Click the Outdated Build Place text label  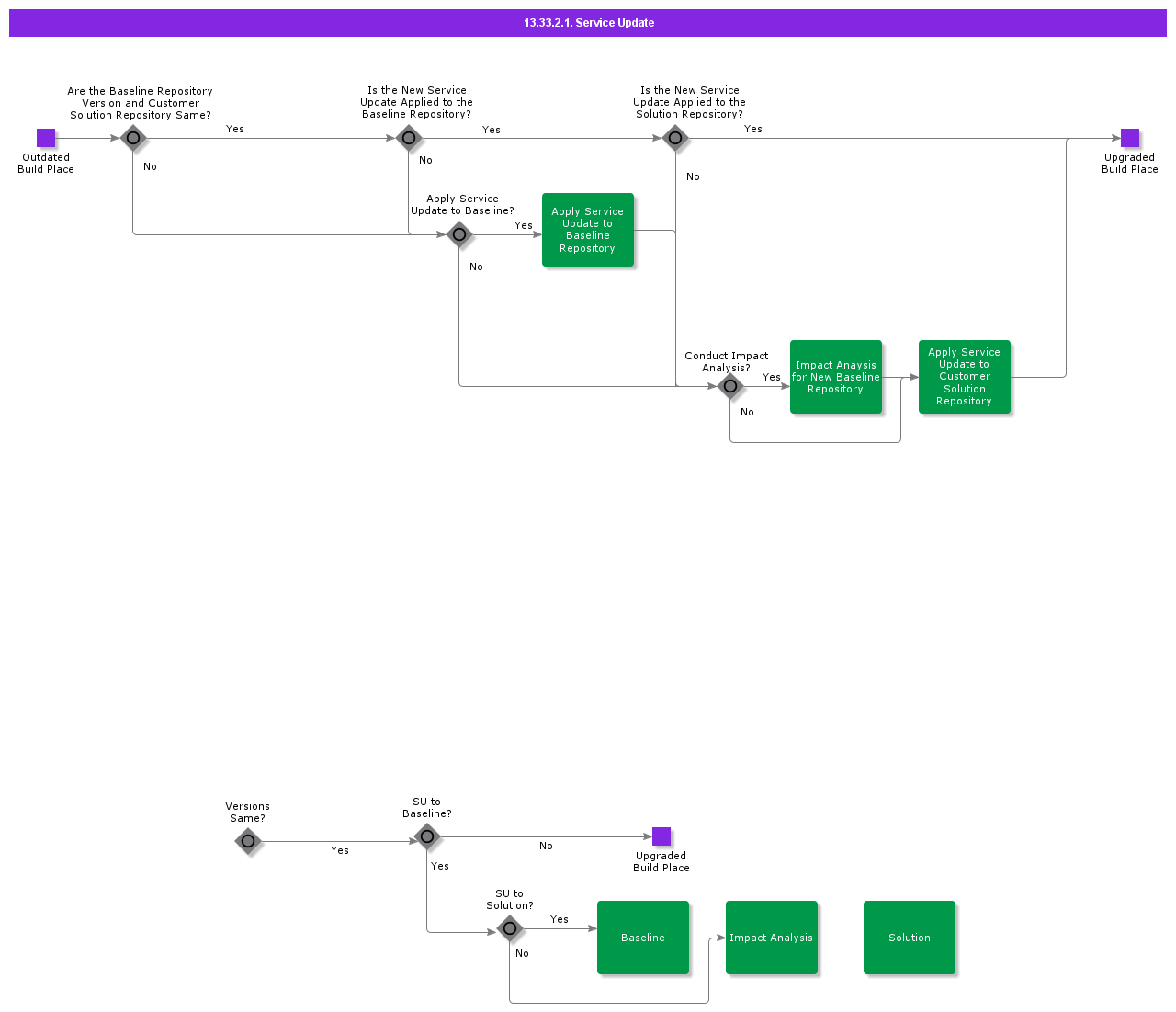click(x=46, y=164)
